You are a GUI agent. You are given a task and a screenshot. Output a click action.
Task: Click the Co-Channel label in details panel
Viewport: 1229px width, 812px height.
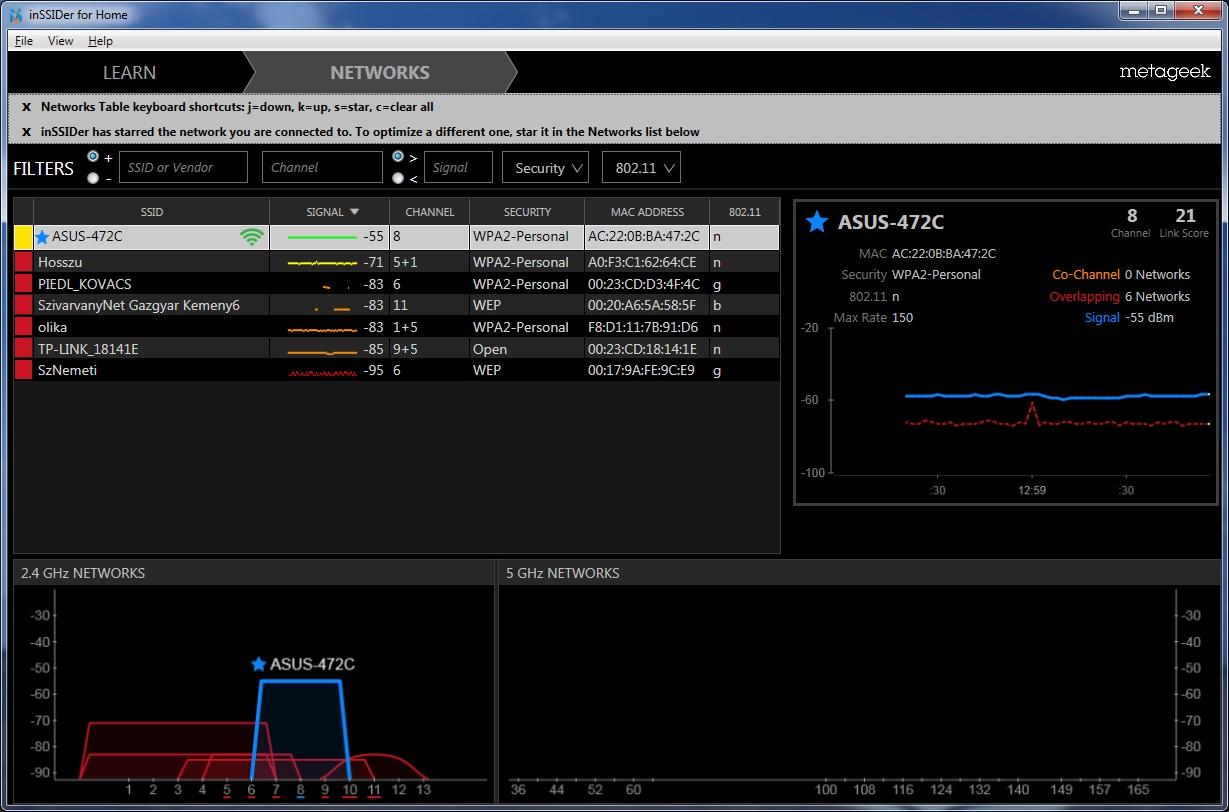(1086, 274)
